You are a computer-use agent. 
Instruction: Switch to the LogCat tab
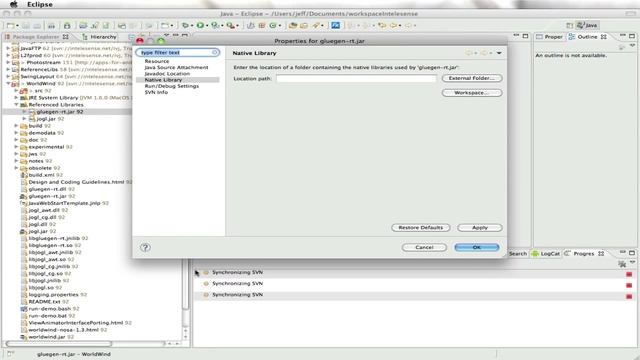[x=546, y=253]
